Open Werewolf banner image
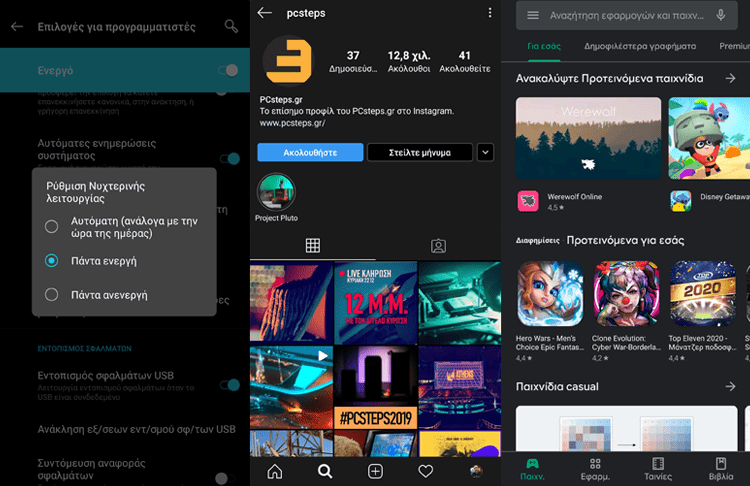The height and width of the screenshot is (486, 750). [x=588, y=138]
